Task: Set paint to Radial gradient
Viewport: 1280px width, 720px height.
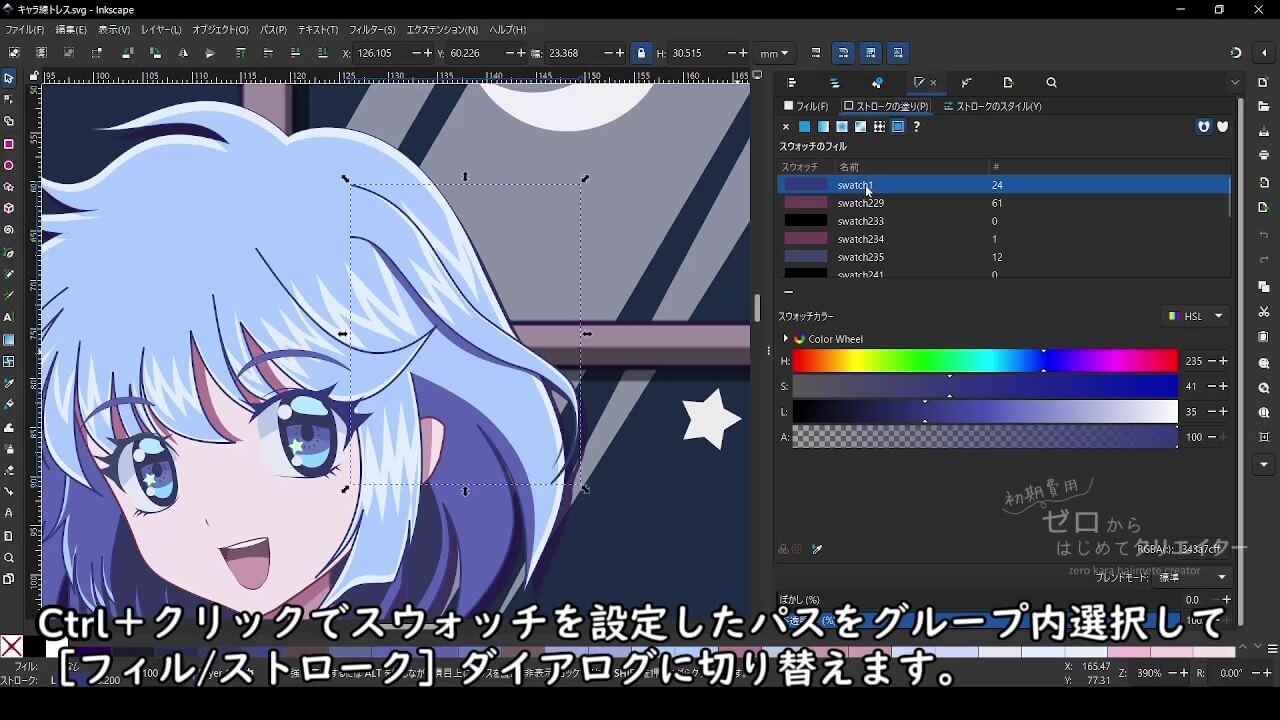Action: pyautogui.click(x=842, y=127)
